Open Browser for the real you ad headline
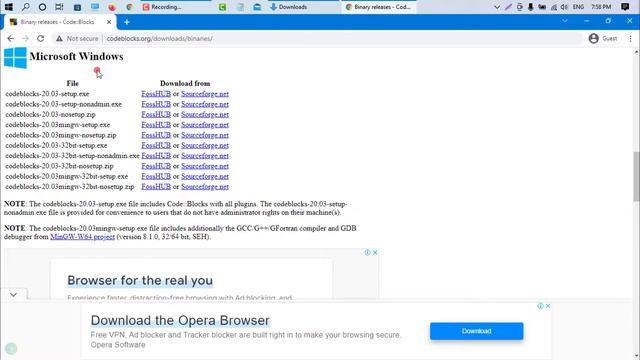 (140, 280)
